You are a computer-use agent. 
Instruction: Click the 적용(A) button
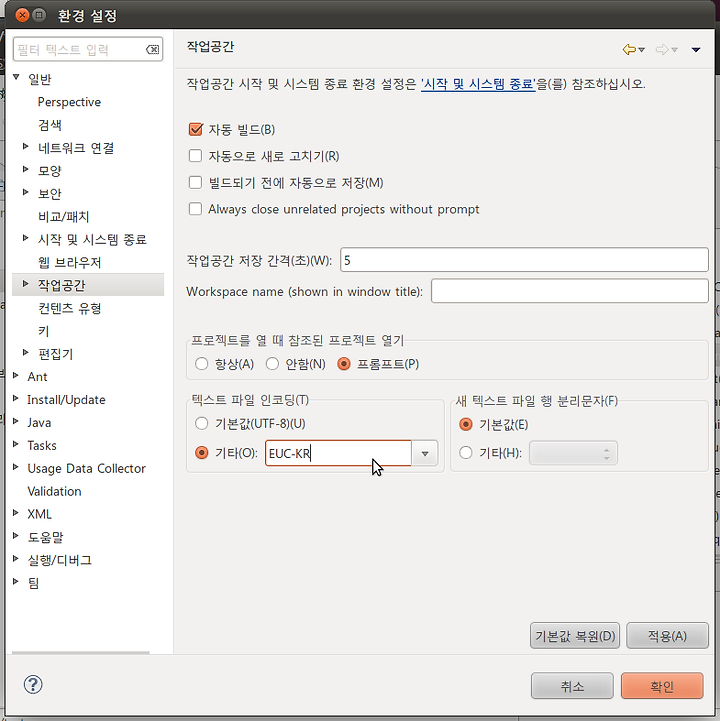667,636
